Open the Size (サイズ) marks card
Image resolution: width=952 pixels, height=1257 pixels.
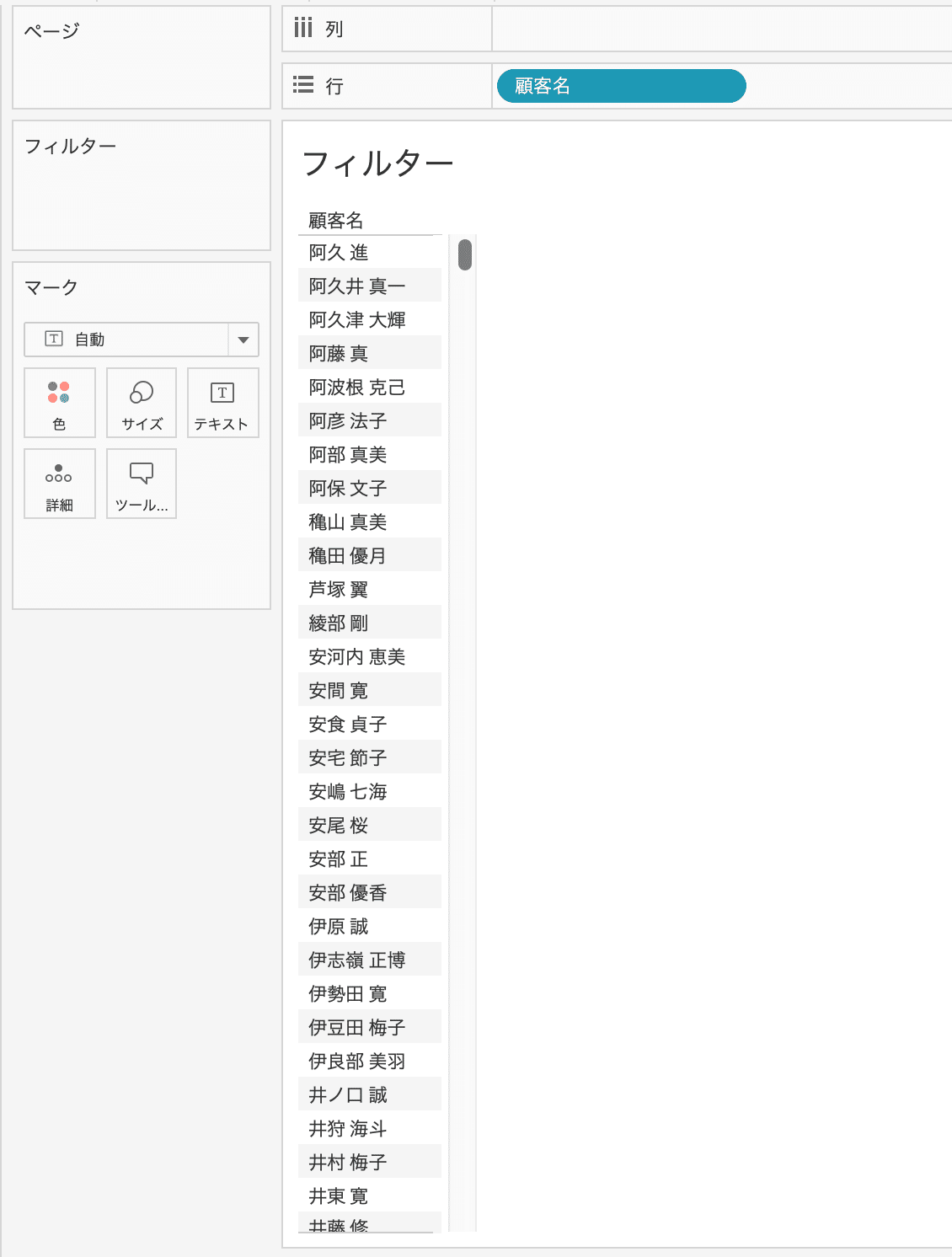click(142, 403)
